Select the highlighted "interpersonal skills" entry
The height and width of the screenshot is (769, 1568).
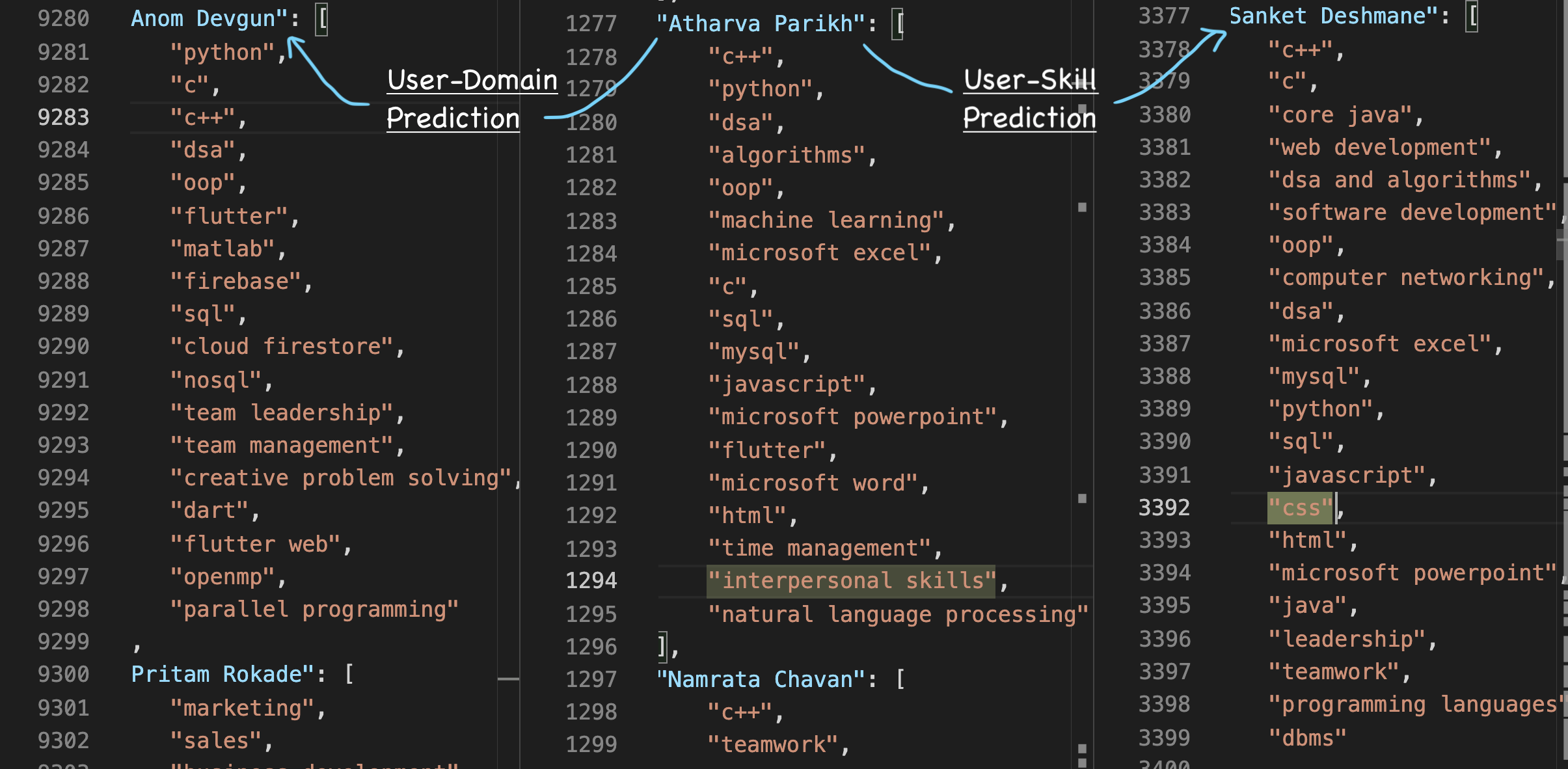851,580
